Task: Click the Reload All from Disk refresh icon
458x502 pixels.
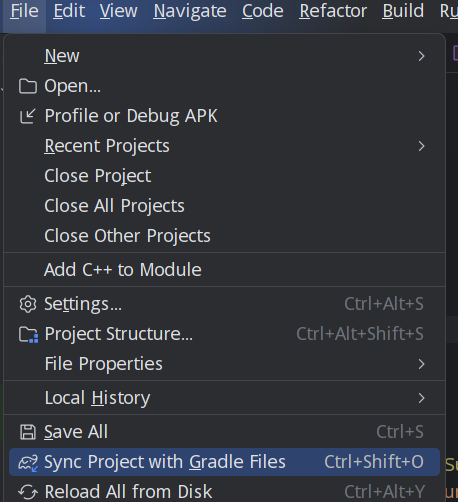Action: click(28, 492)
